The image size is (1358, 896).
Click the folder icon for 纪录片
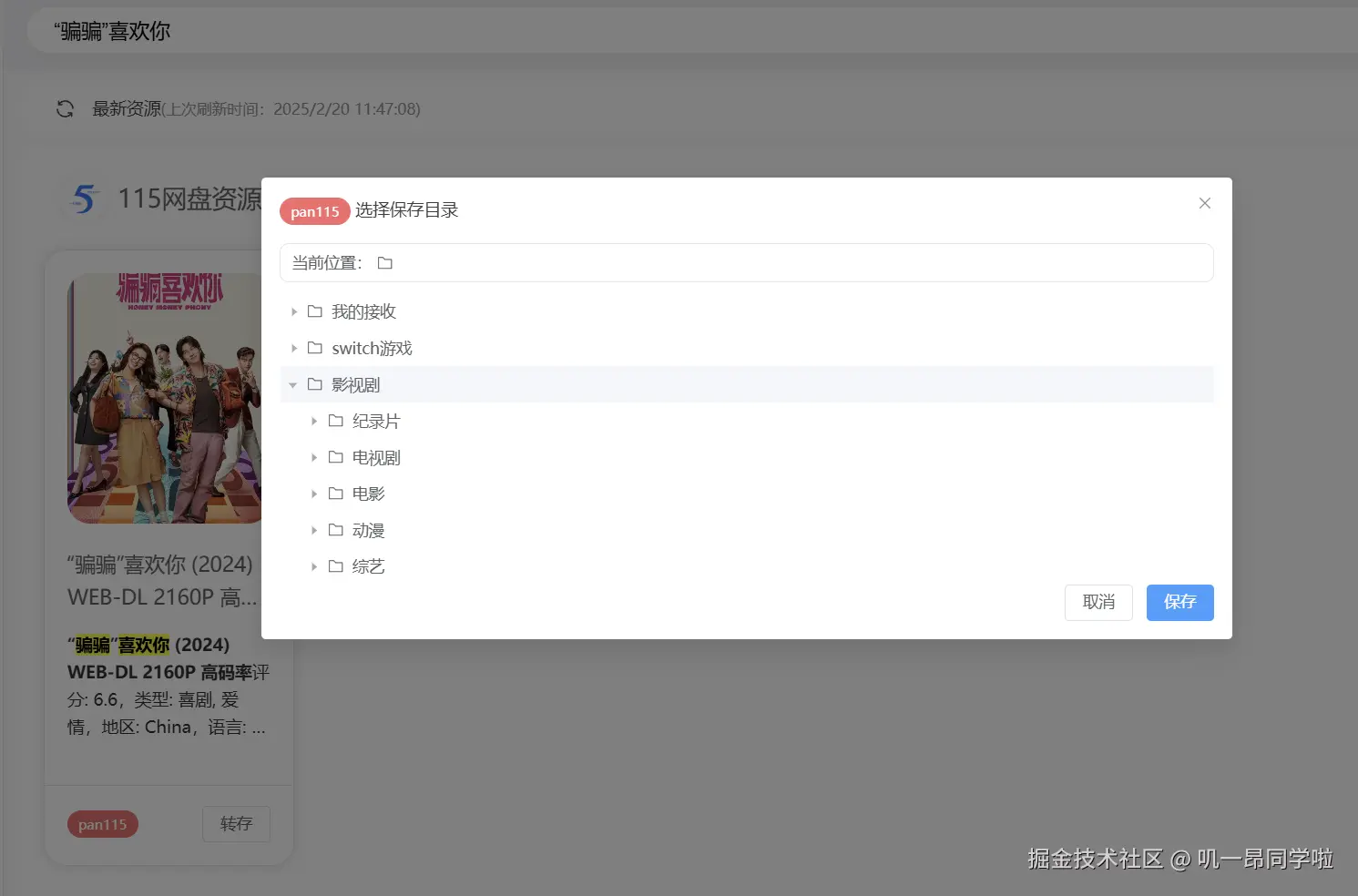point(336,421)
